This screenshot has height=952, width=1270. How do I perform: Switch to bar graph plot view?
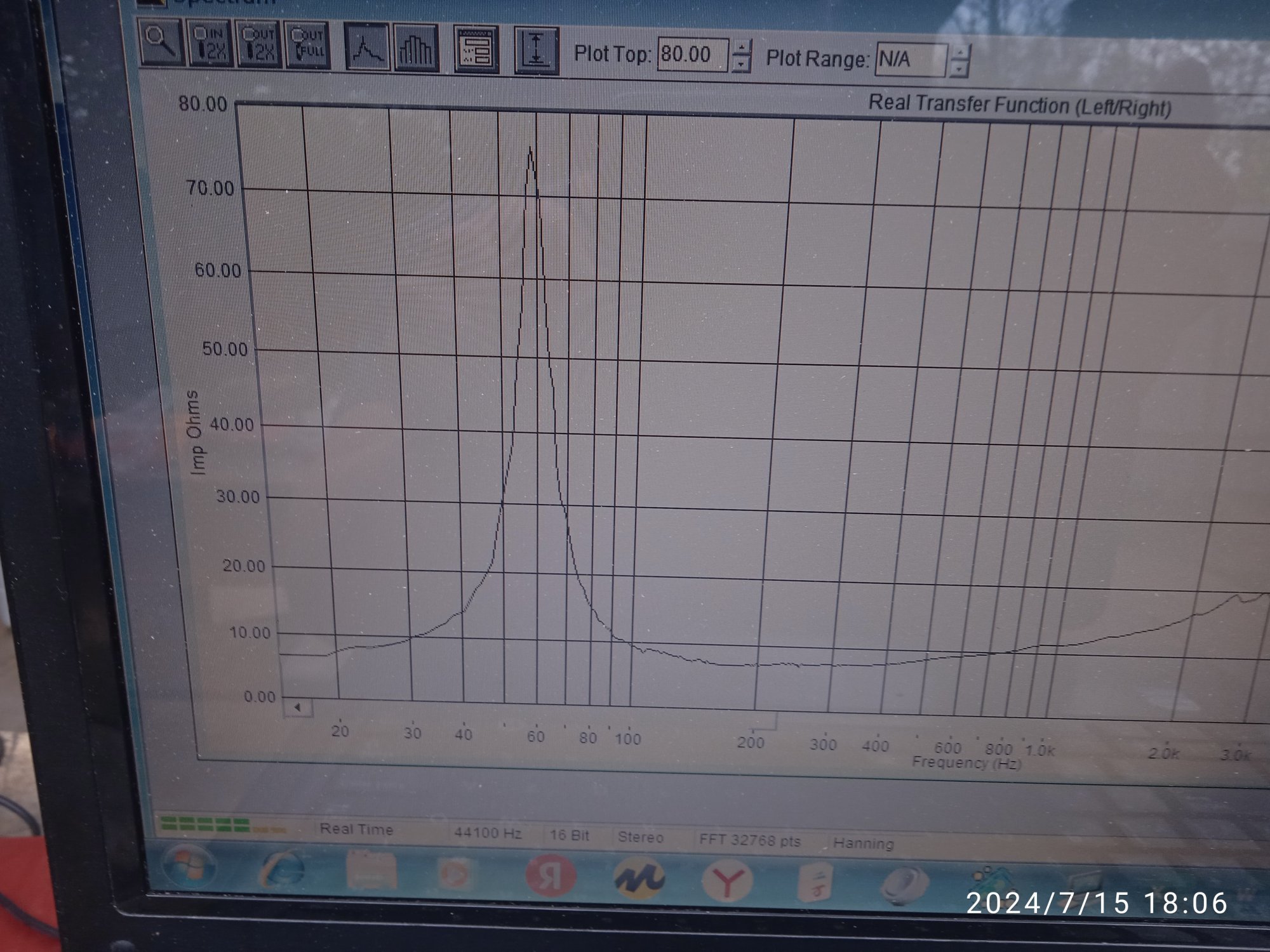pos(415,48)
